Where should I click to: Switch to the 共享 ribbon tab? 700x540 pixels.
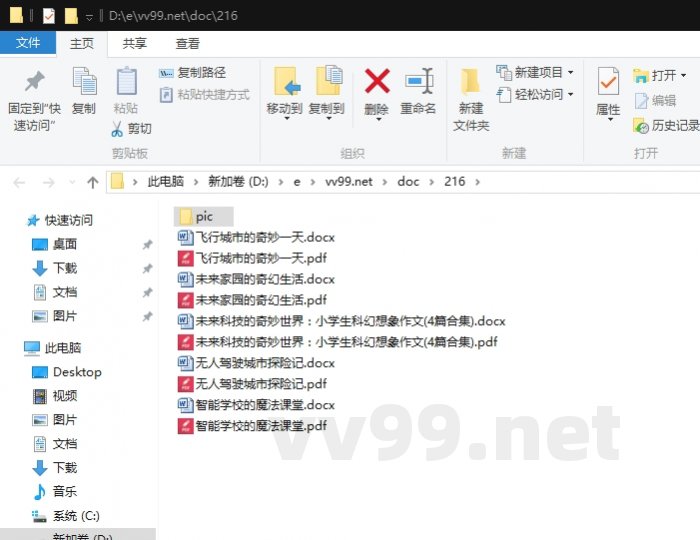[134, 44]
